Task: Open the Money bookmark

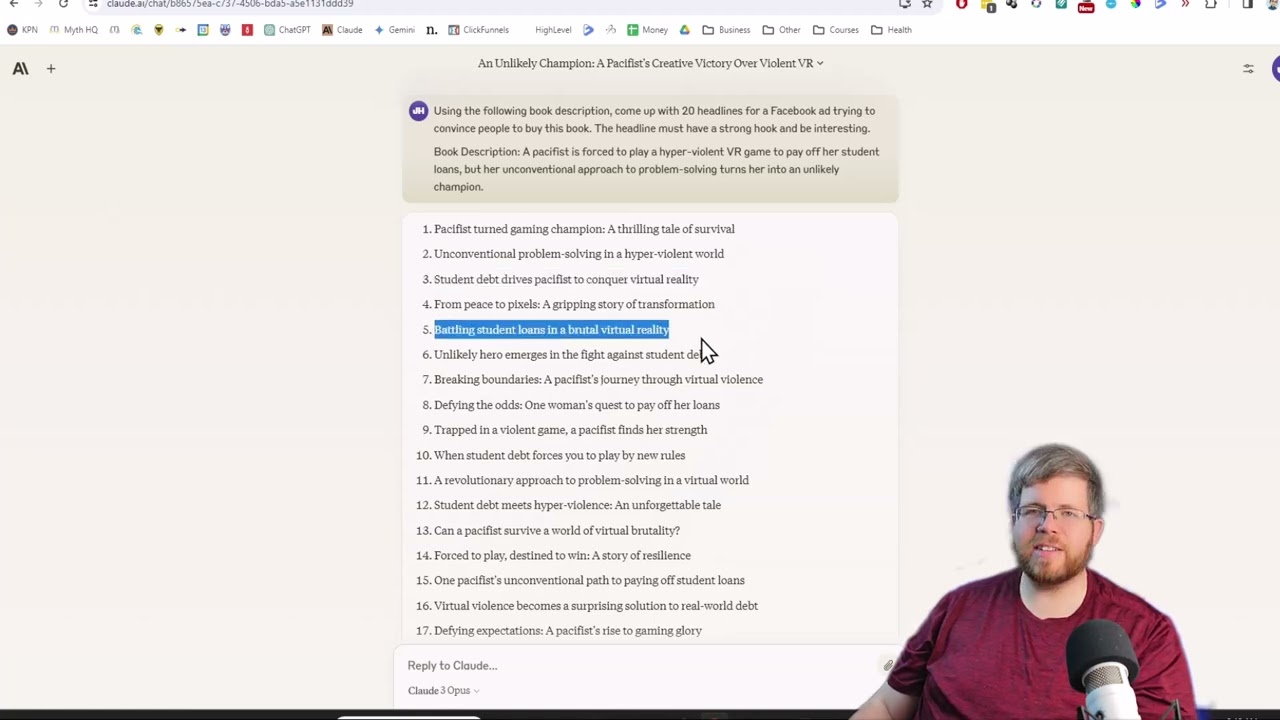Action: coord(647,30)
